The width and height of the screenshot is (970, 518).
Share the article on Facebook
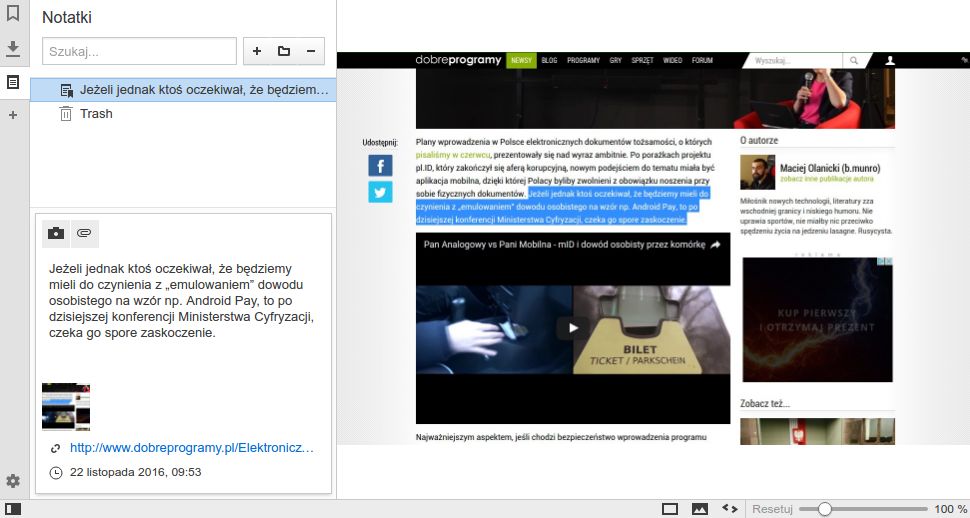[380, 166]
